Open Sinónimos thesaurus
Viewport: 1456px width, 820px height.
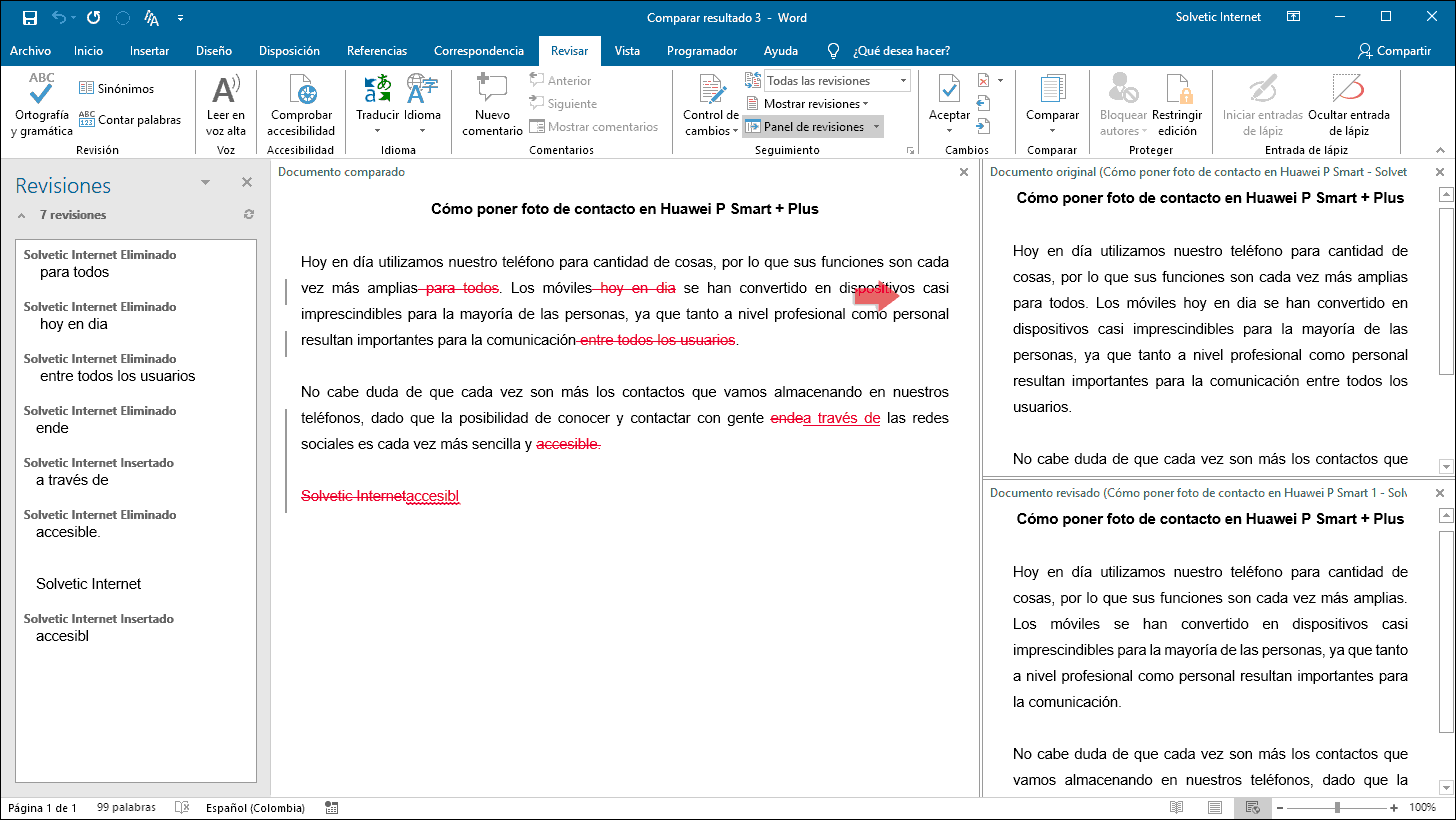(x=116, y=89)
